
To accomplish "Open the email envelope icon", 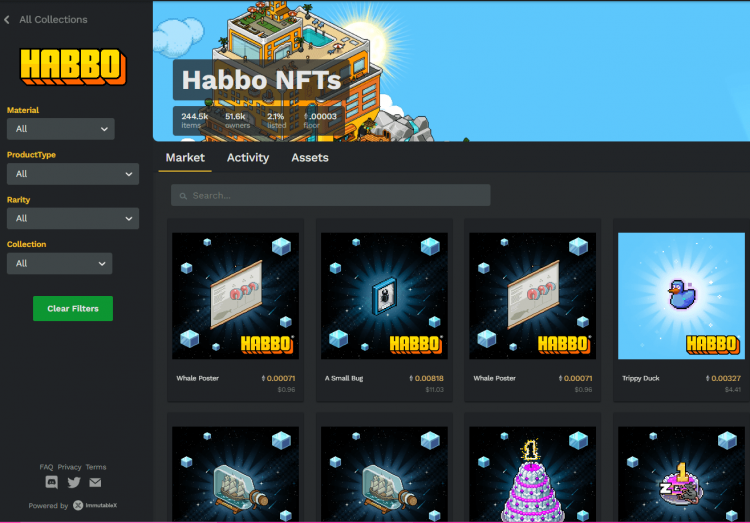I will click(95, 482).
